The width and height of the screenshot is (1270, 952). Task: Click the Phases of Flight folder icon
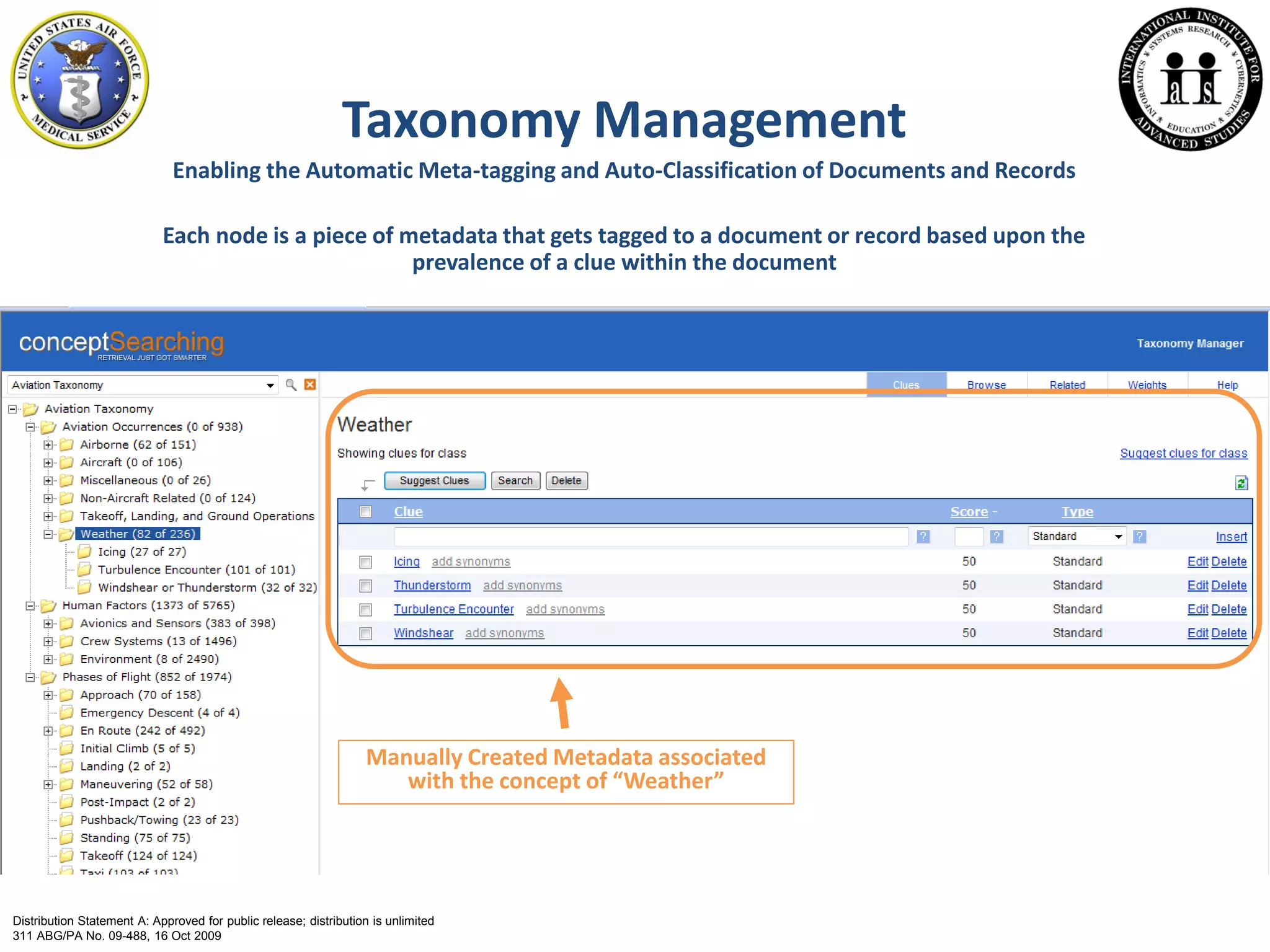pos(49,677)
